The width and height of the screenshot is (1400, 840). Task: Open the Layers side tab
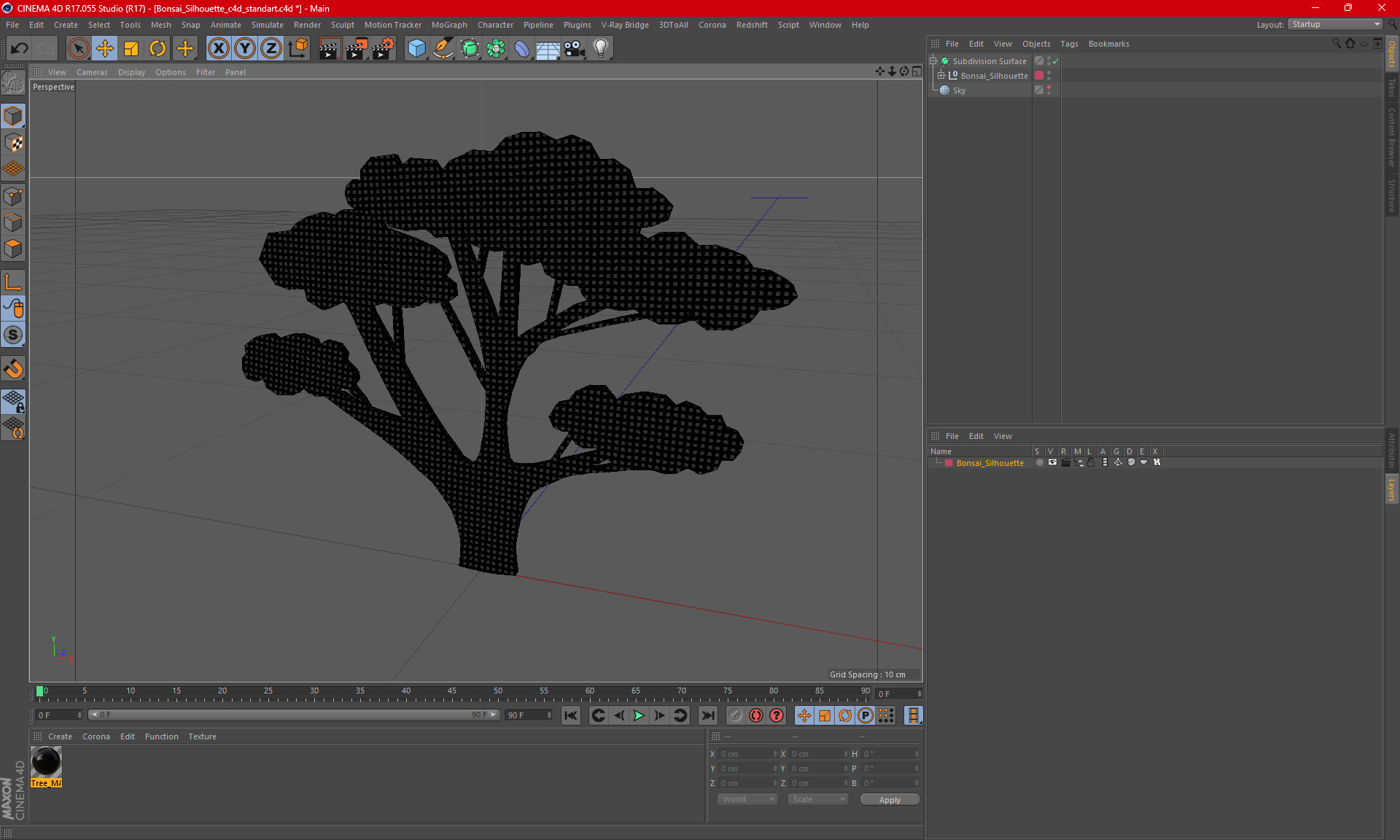[x=1392, y=489]
